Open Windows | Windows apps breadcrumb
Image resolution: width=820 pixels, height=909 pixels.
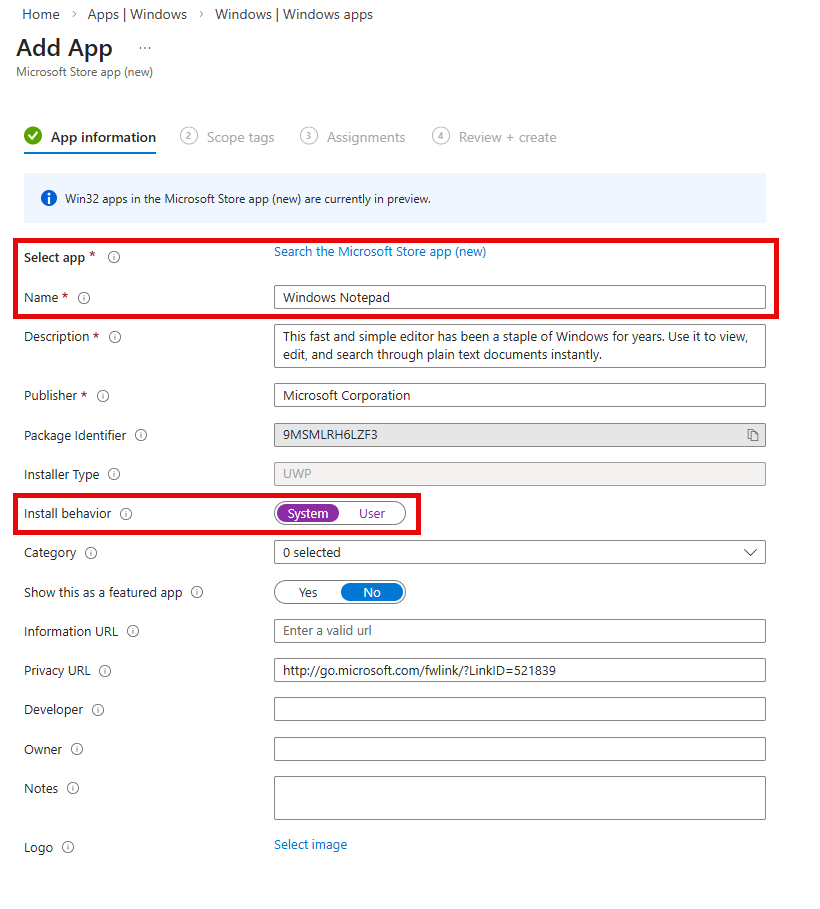click(x=293, y=14)
